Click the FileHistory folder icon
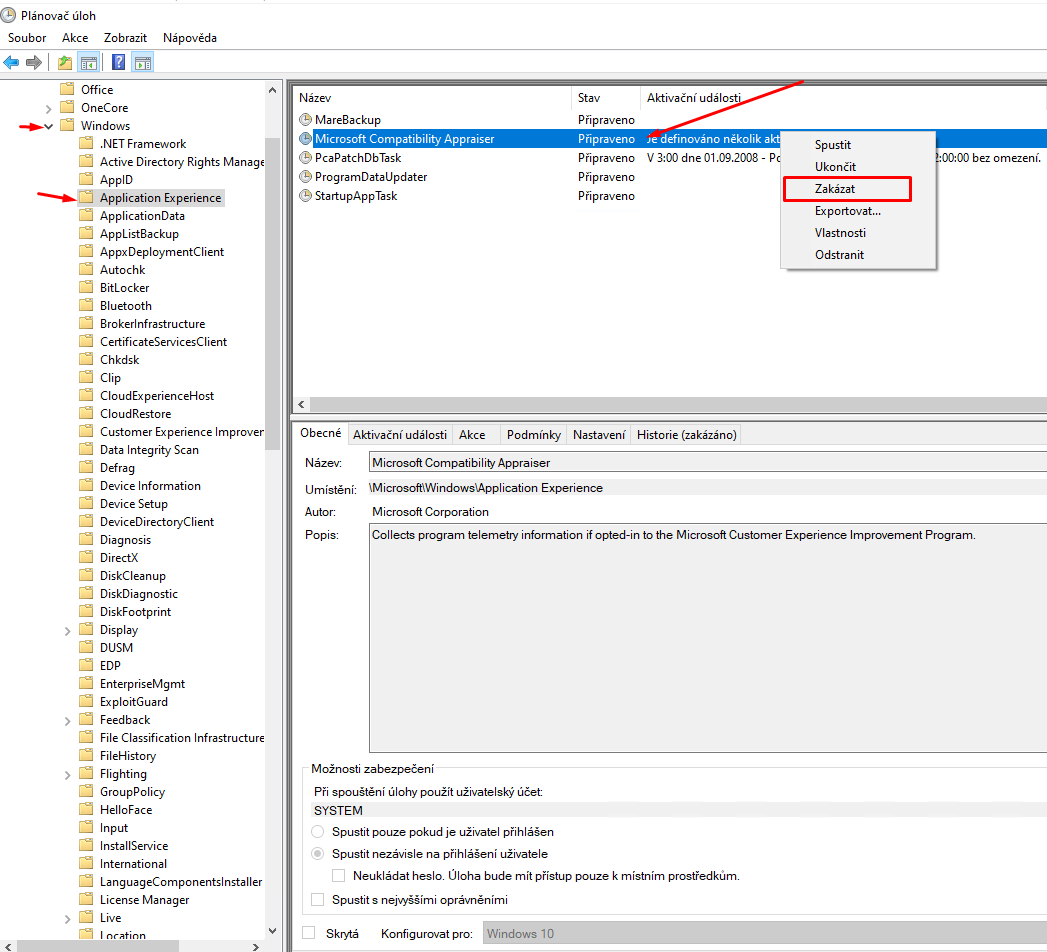Viewport: 1047px width, 952px height. pos(85,755)
